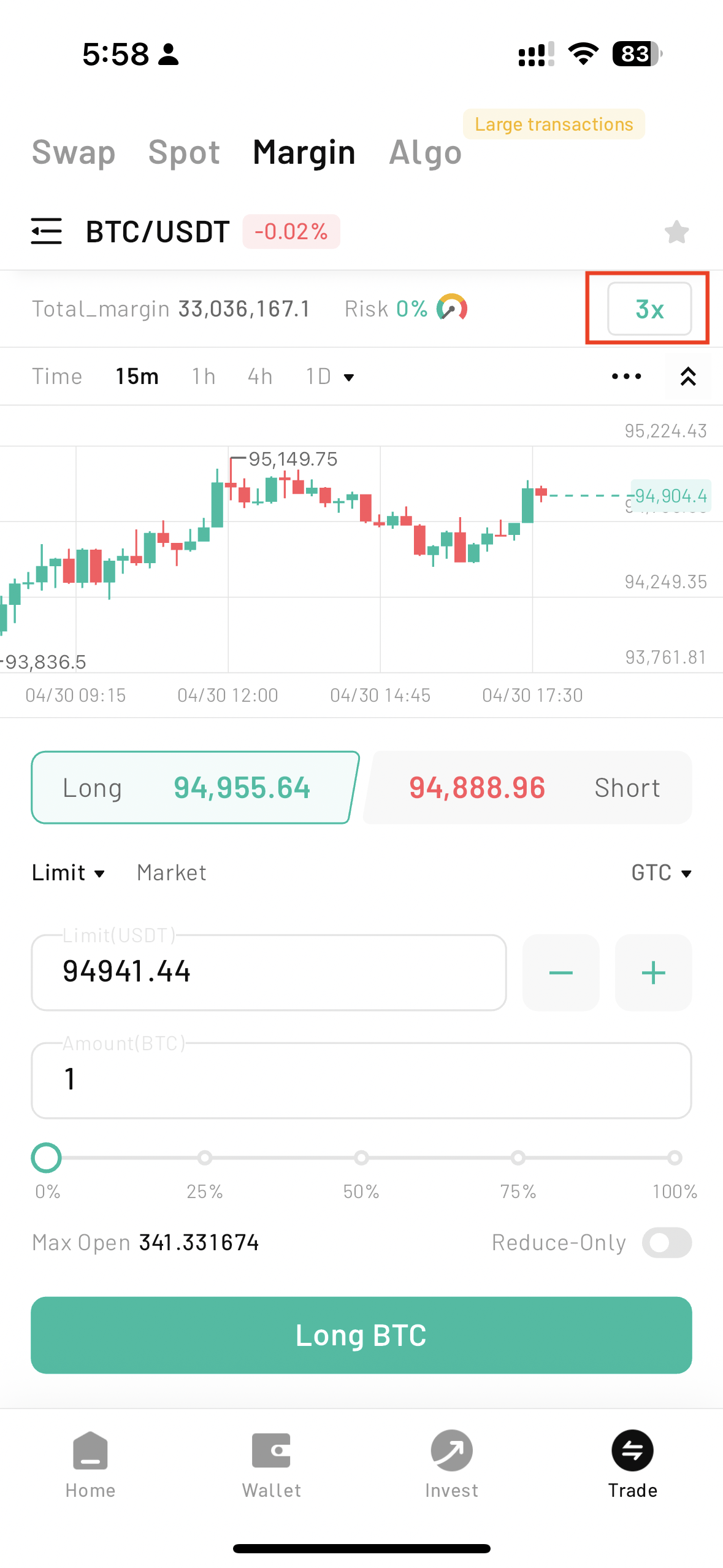The image size is (723, 1568).
Task: Increase limit price with plus button
Action: [653, 972]
